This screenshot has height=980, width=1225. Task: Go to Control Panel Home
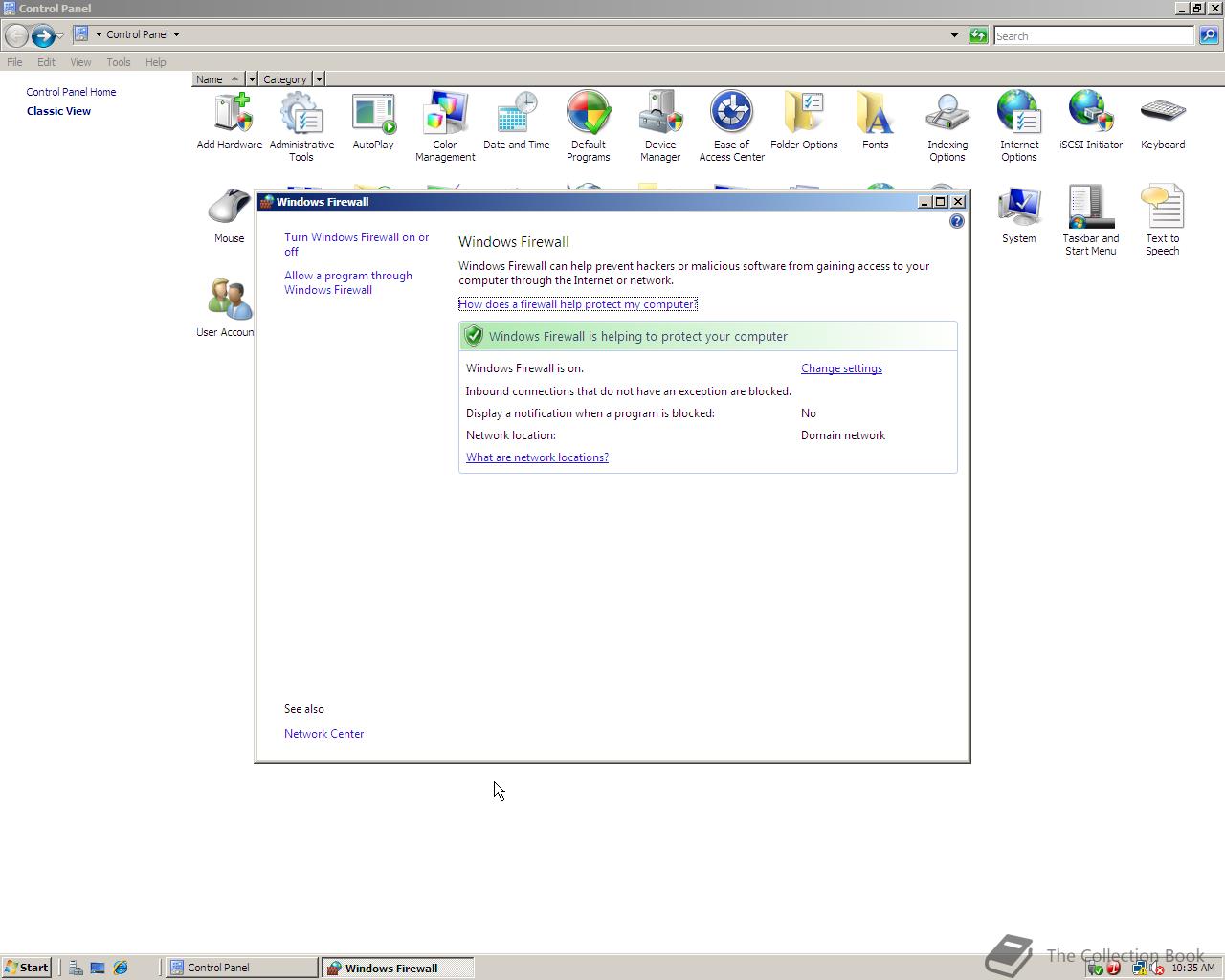pyautogui.click(x=71, y=92)
